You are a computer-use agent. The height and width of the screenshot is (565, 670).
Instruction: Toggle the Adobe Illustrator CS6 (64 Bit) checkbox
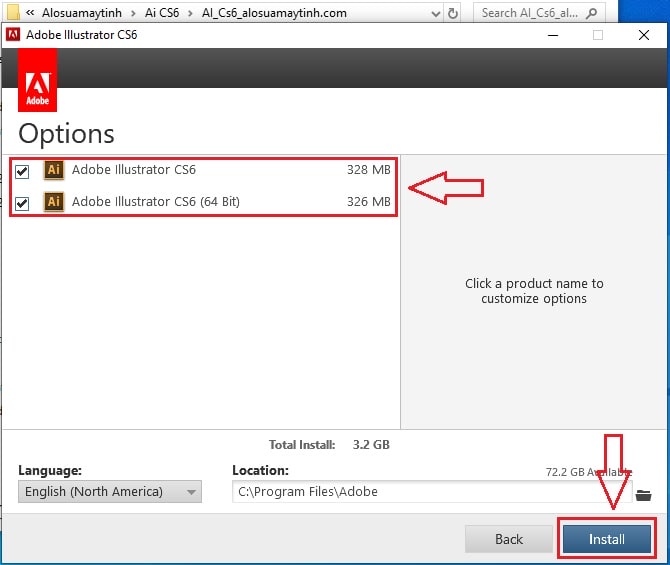click(x=22, y=203)
